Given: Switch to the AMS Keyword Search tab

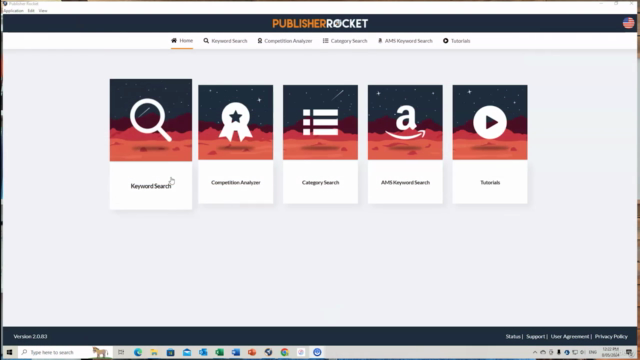Looking at the screenshot, I should (405, 41).
